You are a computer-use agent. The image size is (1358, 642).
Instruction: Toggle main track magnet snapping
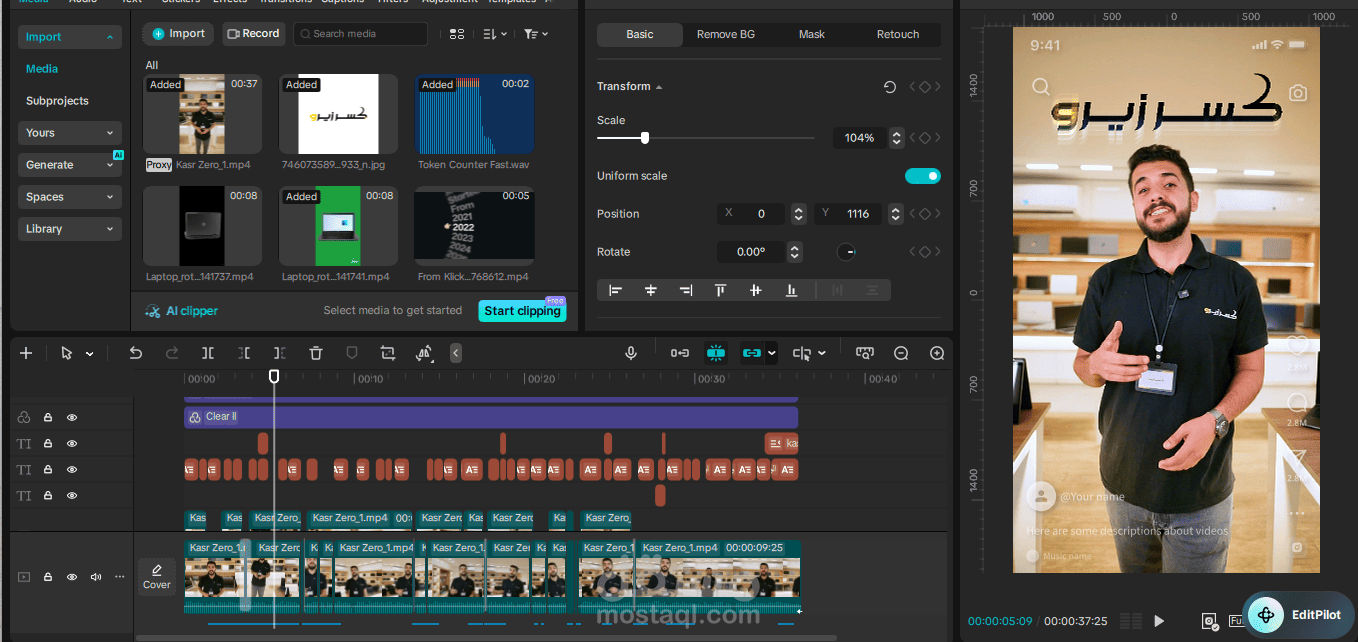pyautogui.click(x=680, y=353)
